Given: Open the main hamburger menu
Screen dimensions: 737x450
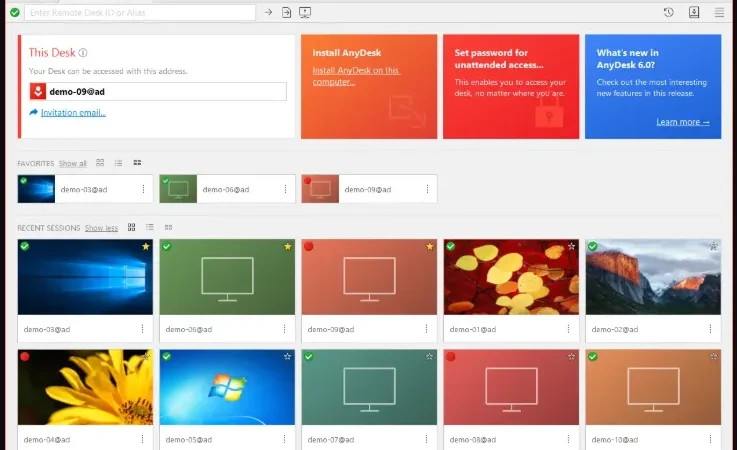Looking at the screenshot, I should pos(719,12).
